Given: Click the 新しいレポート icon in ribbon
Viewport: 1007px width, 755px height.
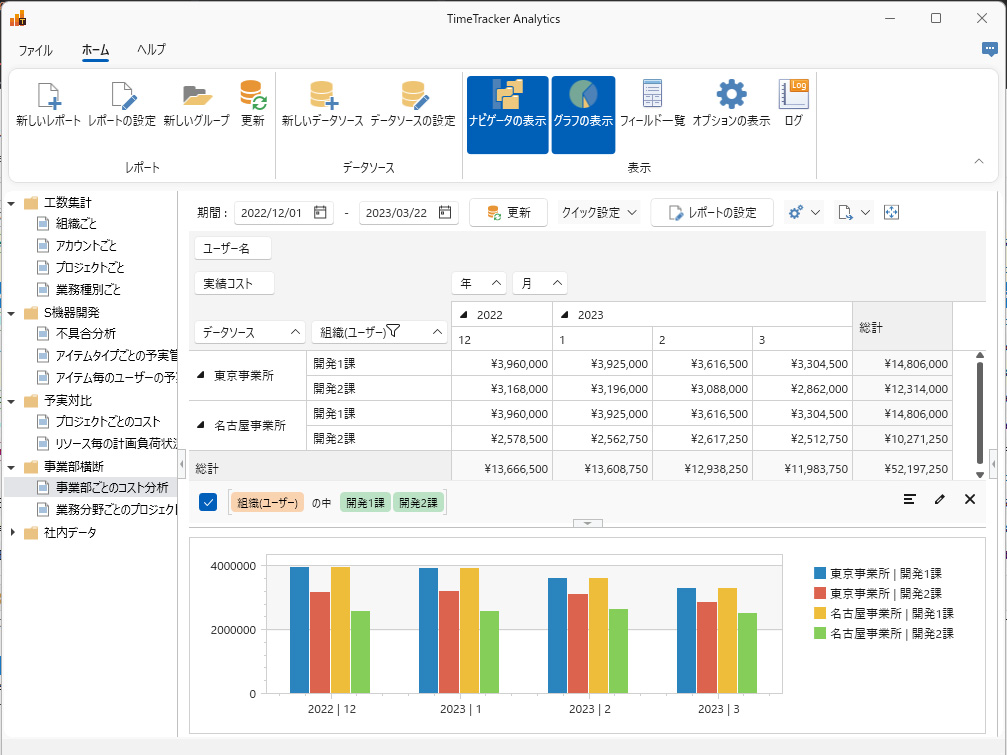Looking at the screenshot, I should click(49, 96).
